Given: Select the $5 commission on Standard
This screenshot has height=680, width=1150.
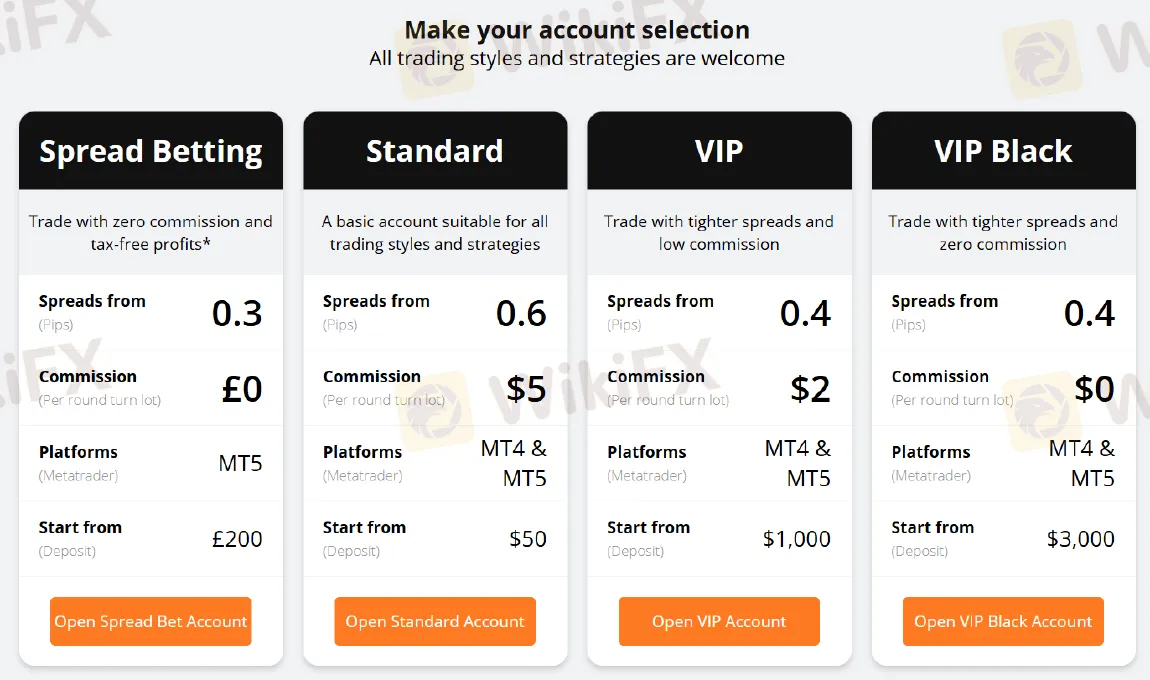Looking at the screenshot, I should (x=526, y=388).
